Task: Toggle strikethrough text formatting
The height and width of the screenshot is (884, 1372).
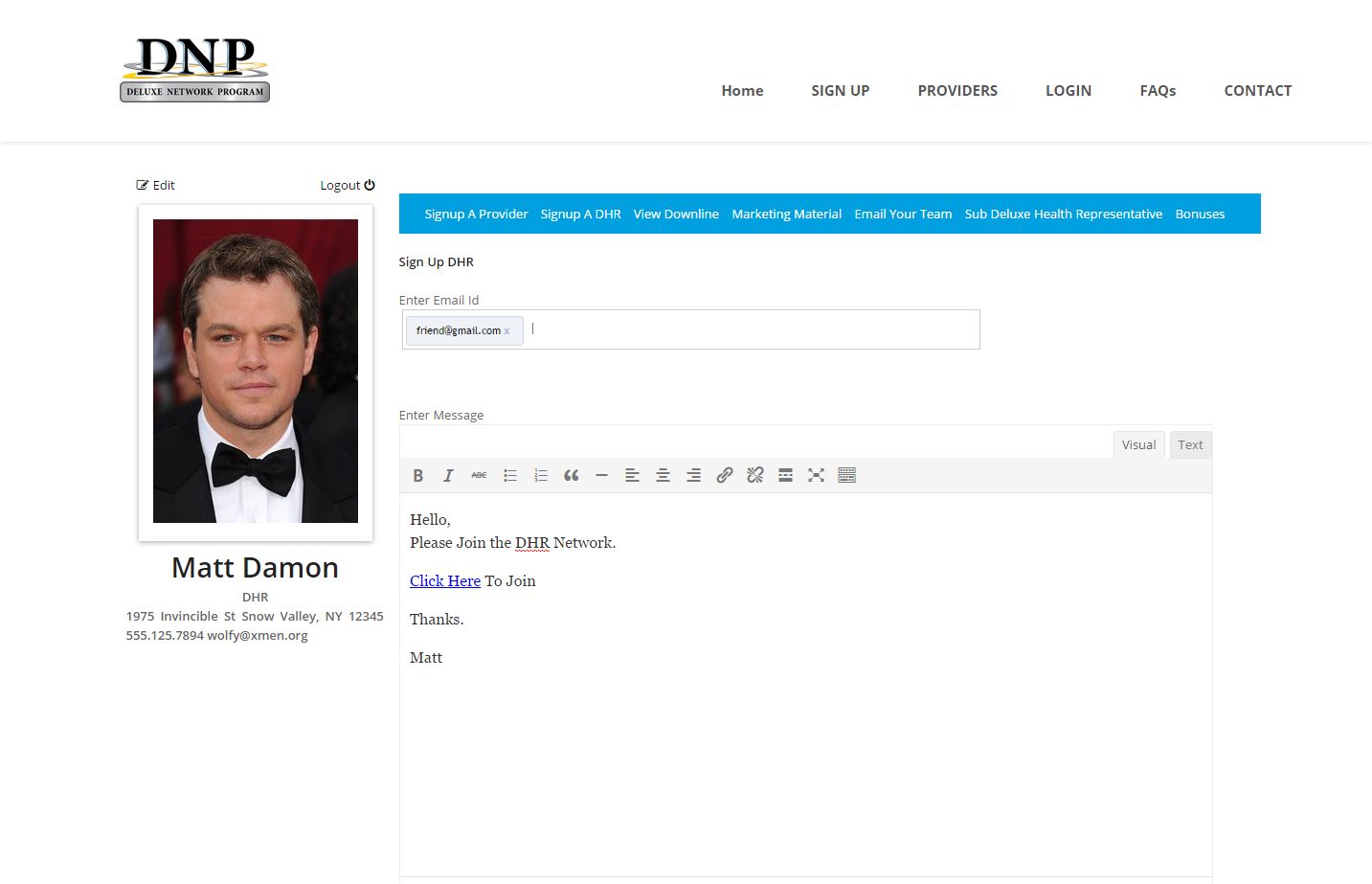Action: click(479, 475)
